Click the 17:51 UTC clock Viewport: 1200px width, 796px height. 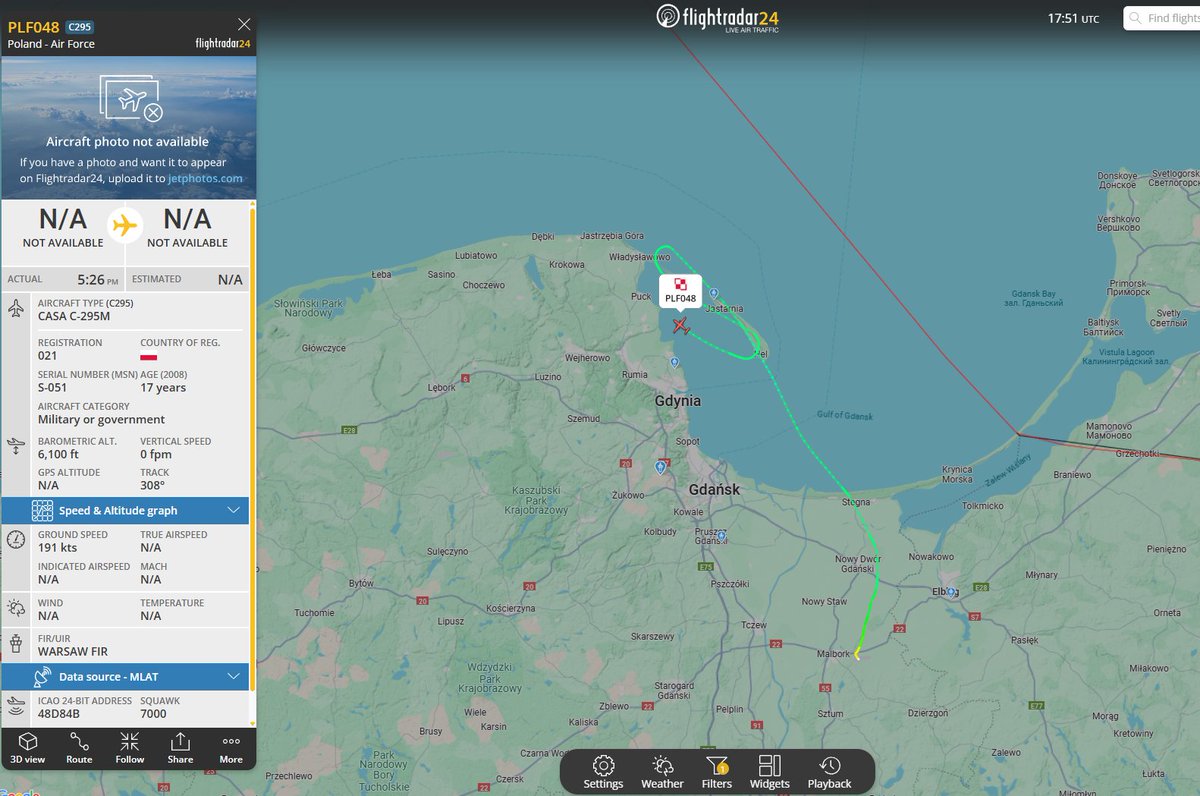pos(1073,19)
